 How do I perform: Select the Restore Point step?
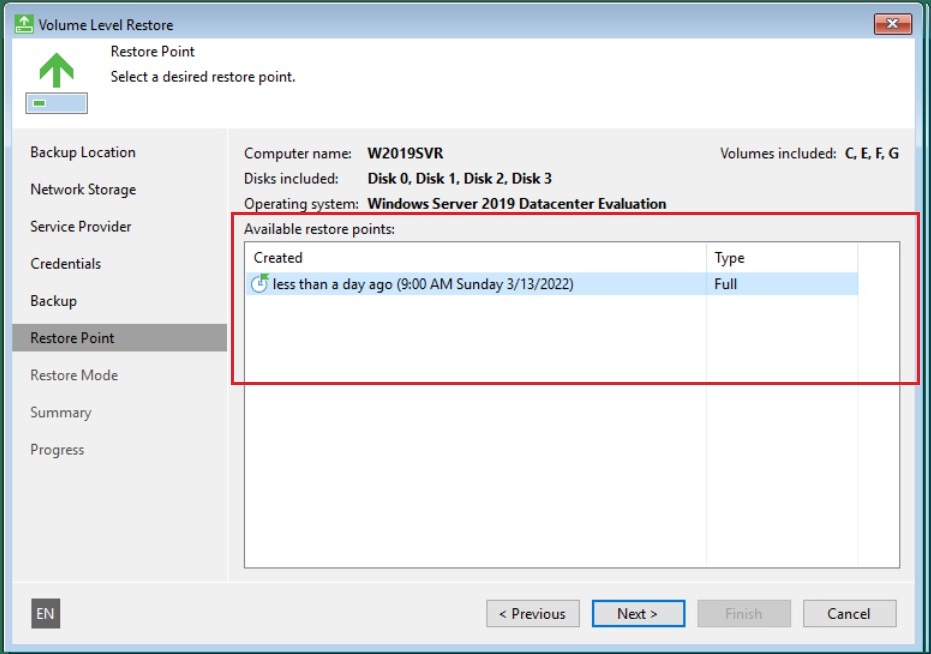click(x=73, y=338)
